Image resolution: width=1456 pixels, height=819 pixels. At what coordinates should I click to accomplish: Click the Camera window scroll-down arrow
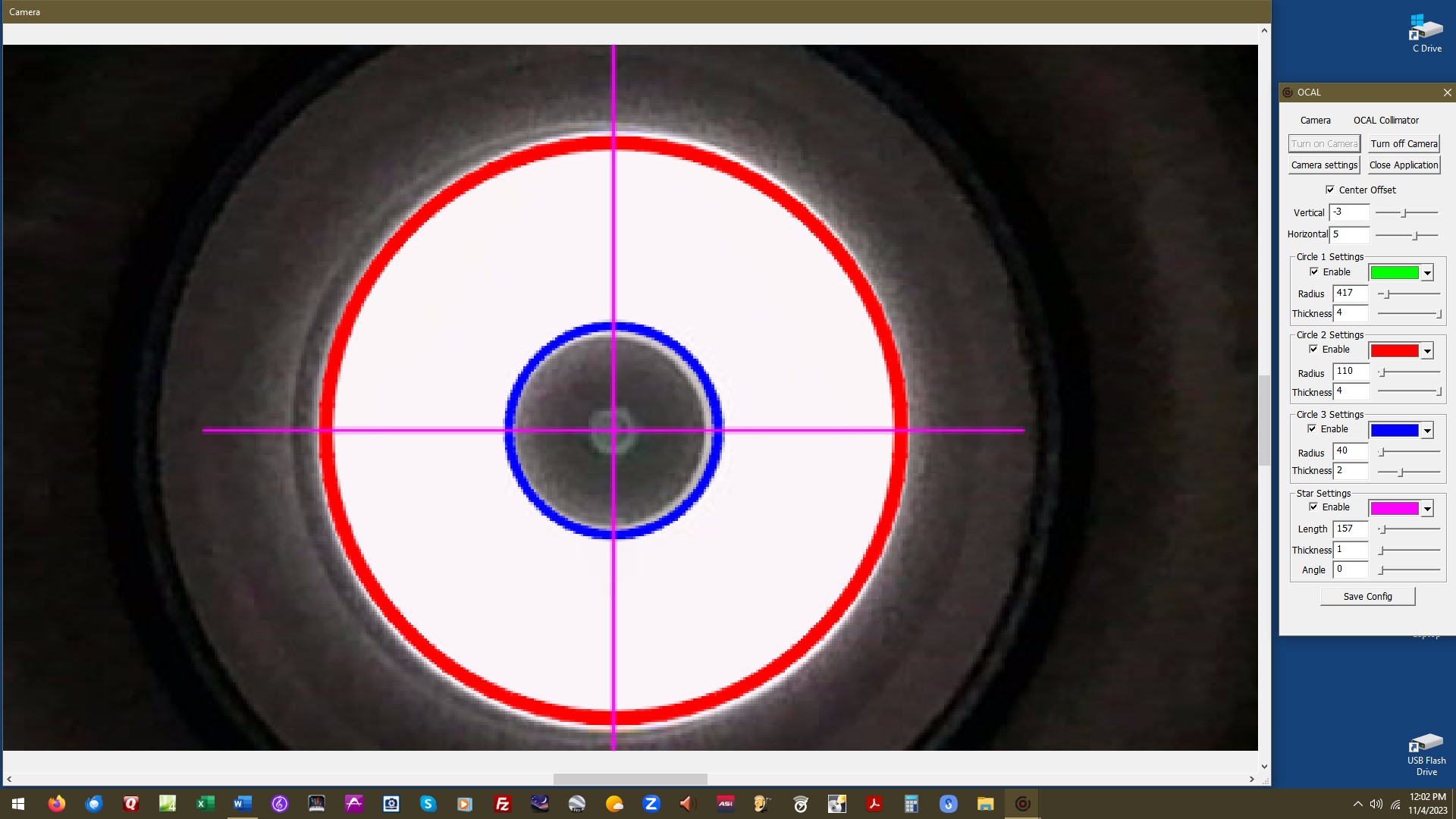[1264, 766]
